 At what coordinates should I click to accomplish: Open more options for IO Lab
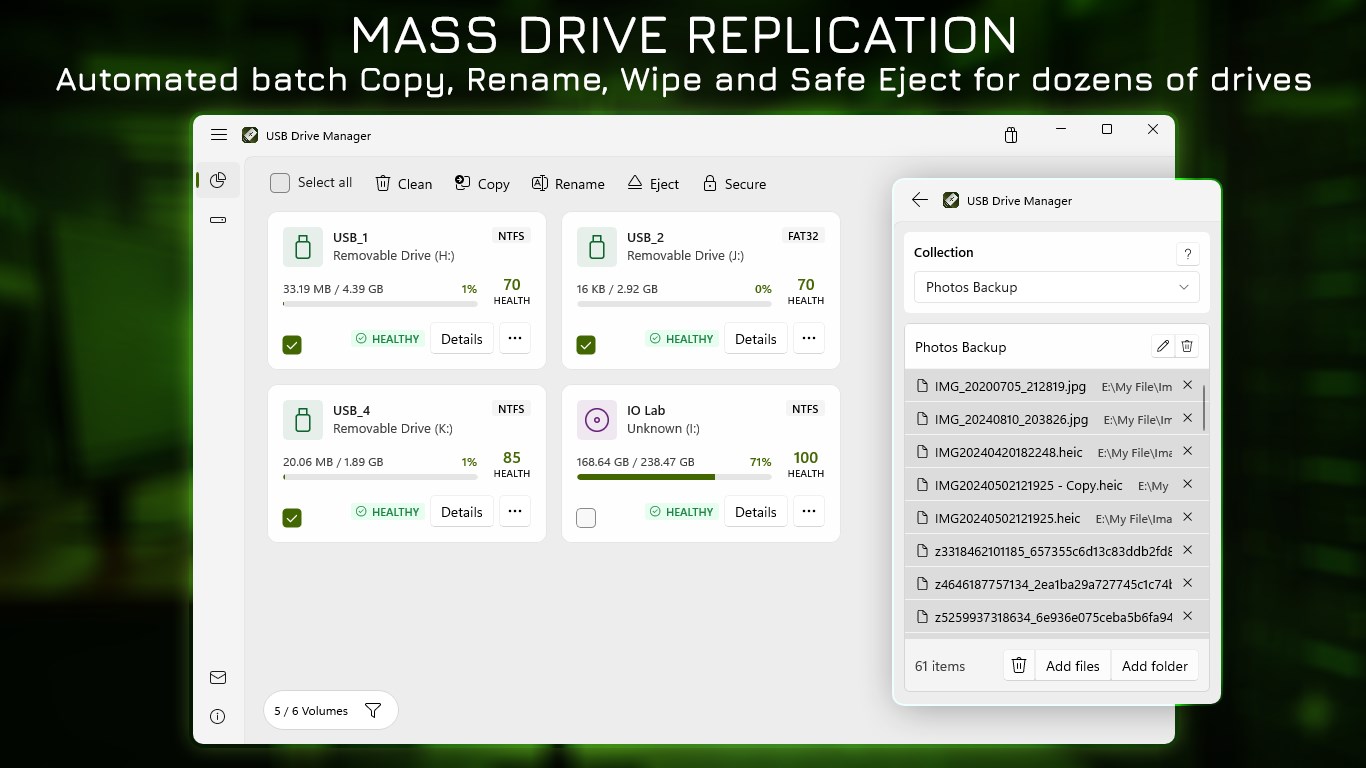809,511
